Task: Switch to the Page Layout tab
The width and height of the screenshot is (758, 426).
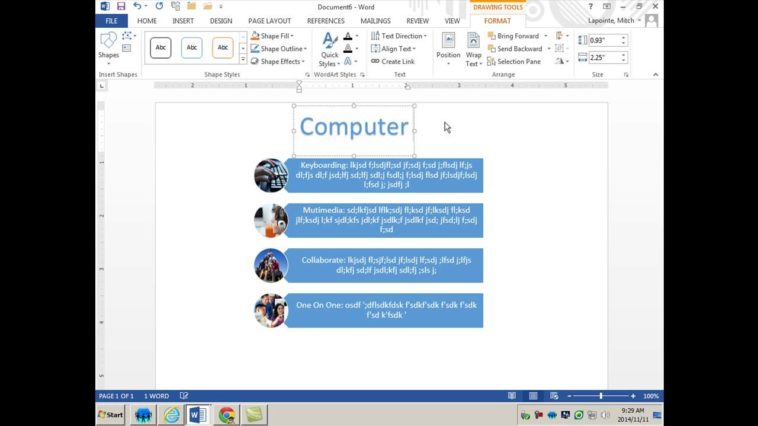Action: (x=269, y=20)
